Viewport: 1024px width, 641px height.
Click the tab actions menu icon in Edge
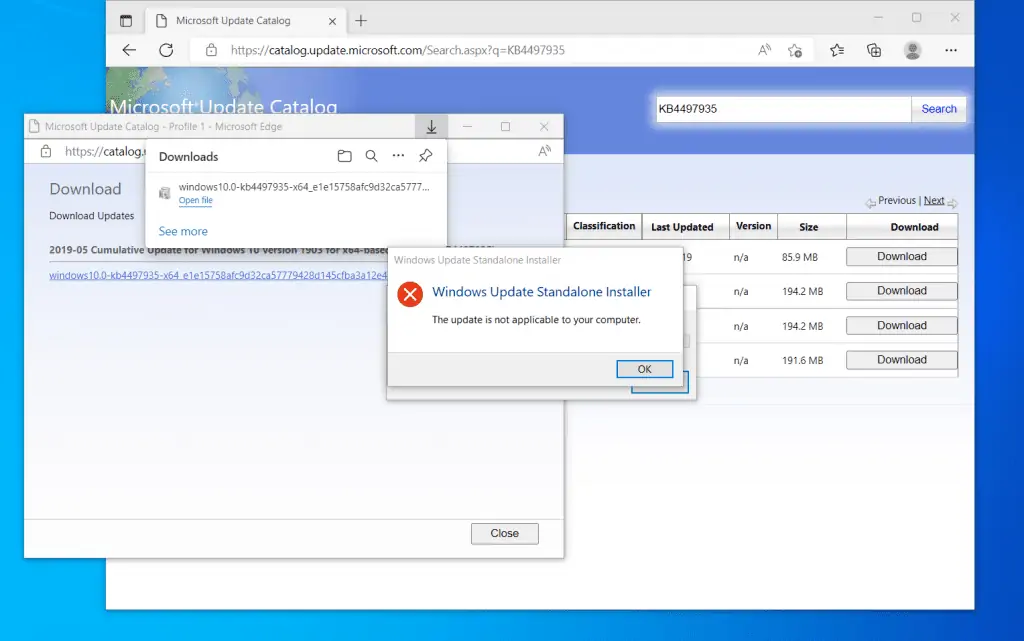(x=126, y=21)
